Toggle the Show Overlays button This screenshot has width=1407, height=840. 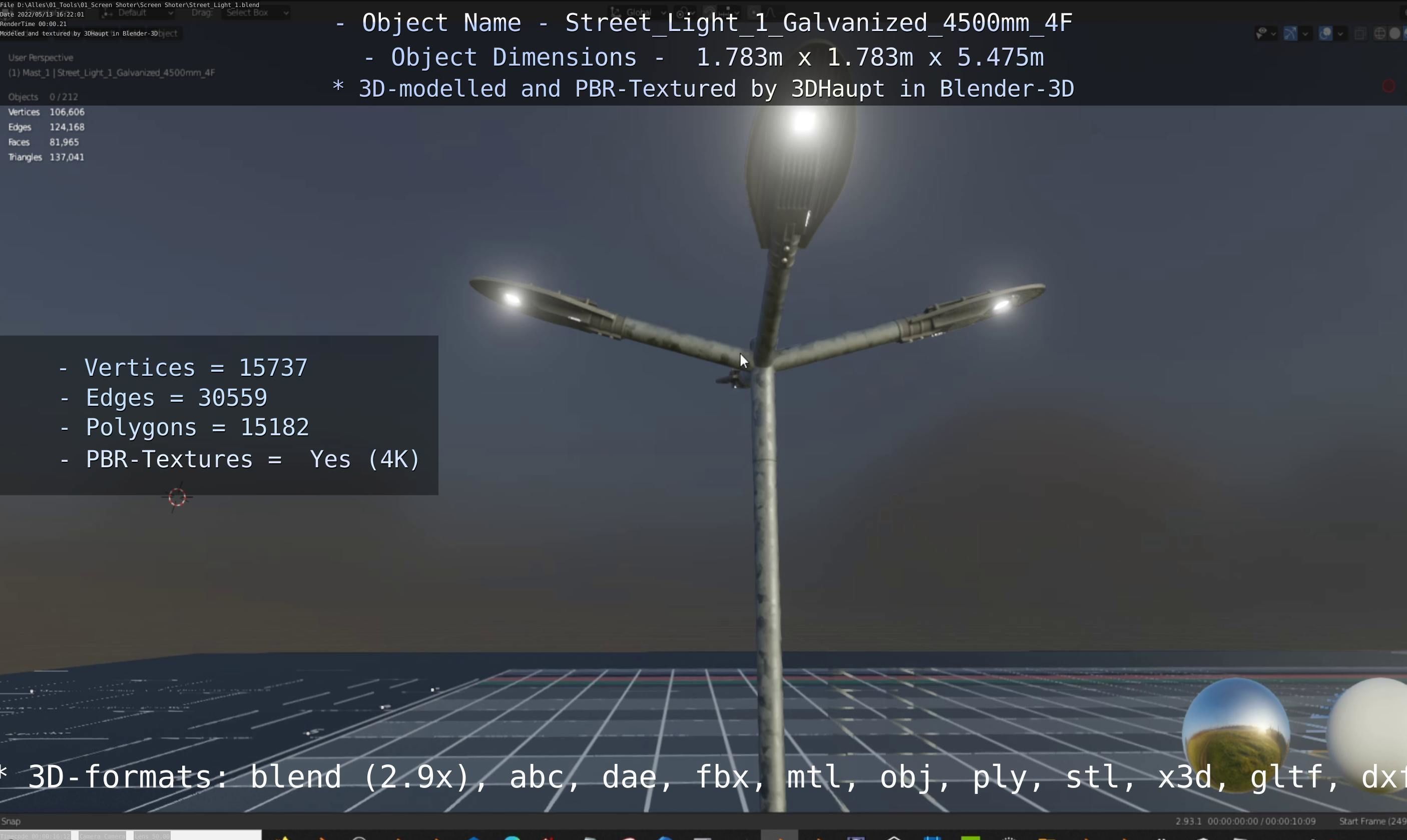pyautogui.click(x=1325, y=34)
